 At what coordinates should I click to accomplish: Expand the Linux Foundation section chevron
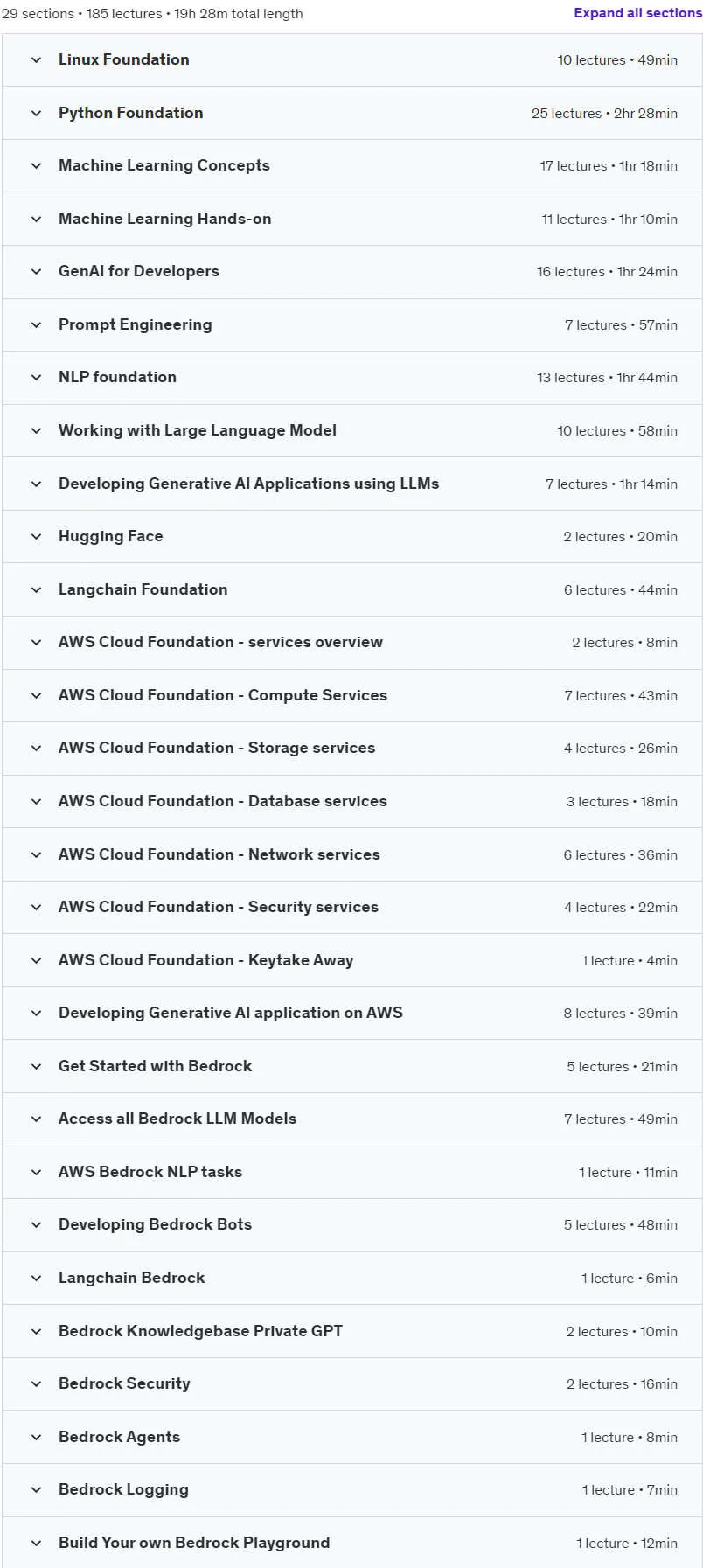point(36,60)
